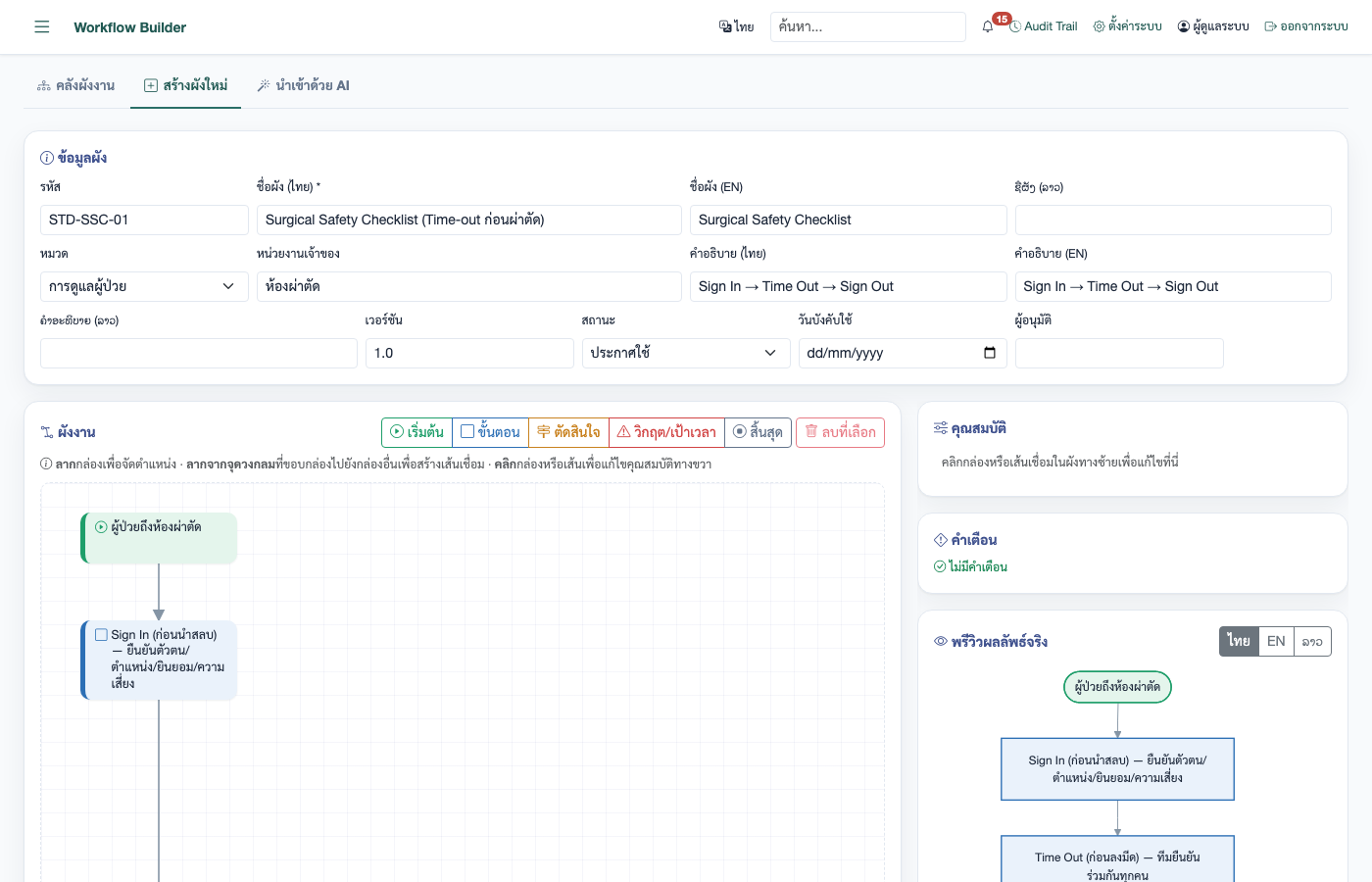Click the play icon on the ผู้ป่วยถึงห้องผ่าตัด node
This screenshot has height=882, width=1372.
coord(101,527)
